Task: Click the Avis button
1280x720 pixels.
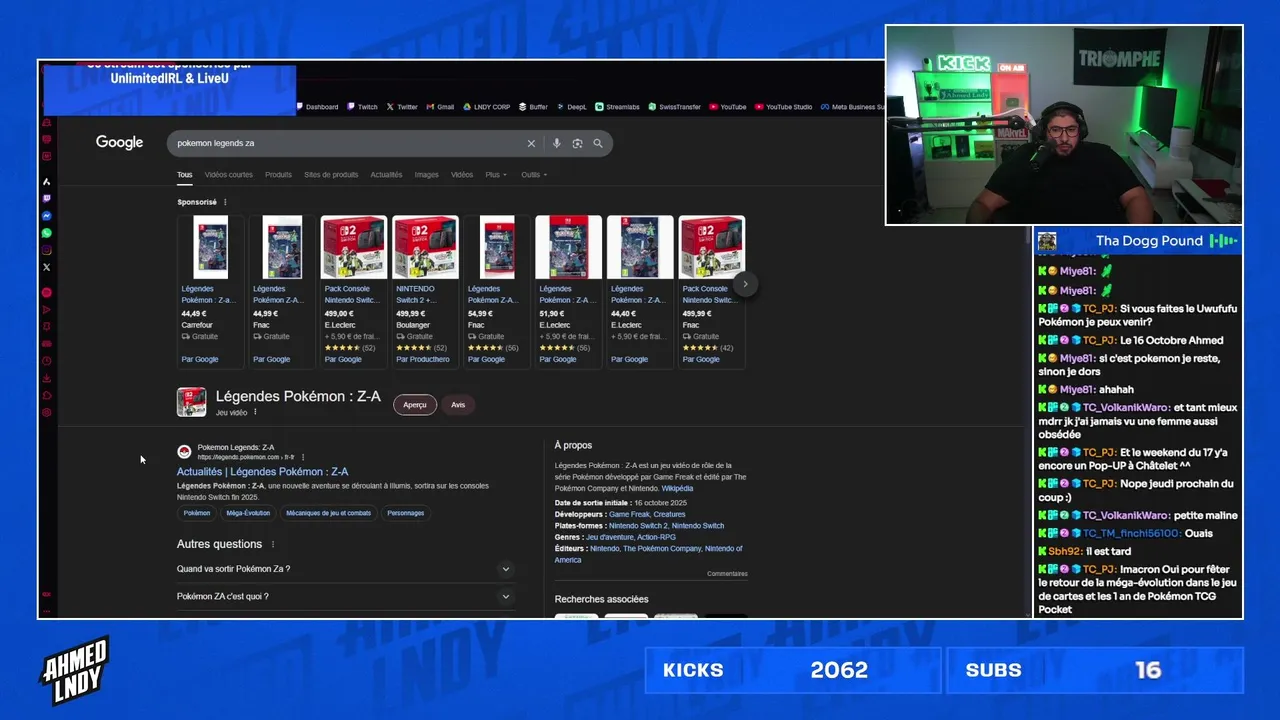Action: [x=458, y=405]
